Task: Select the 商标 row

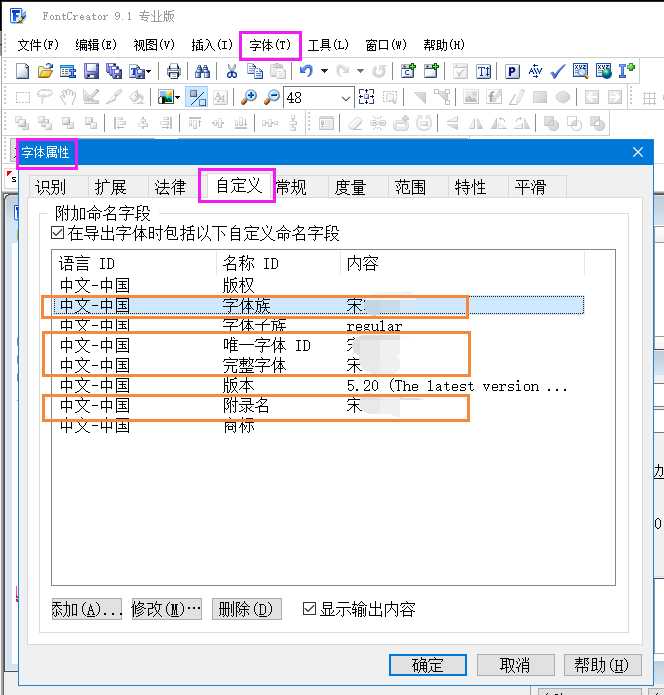Action: [318, 426]
